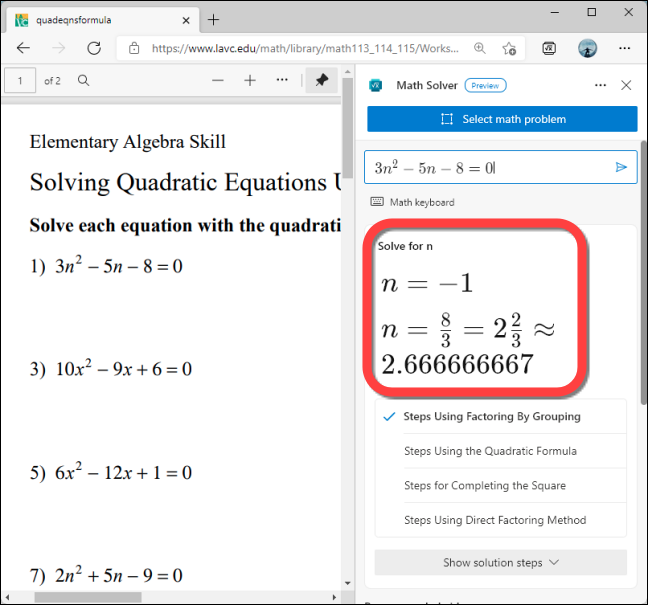648x605 pixels.
Task: Go back to the previous page
Action: [x=24, y=48]
